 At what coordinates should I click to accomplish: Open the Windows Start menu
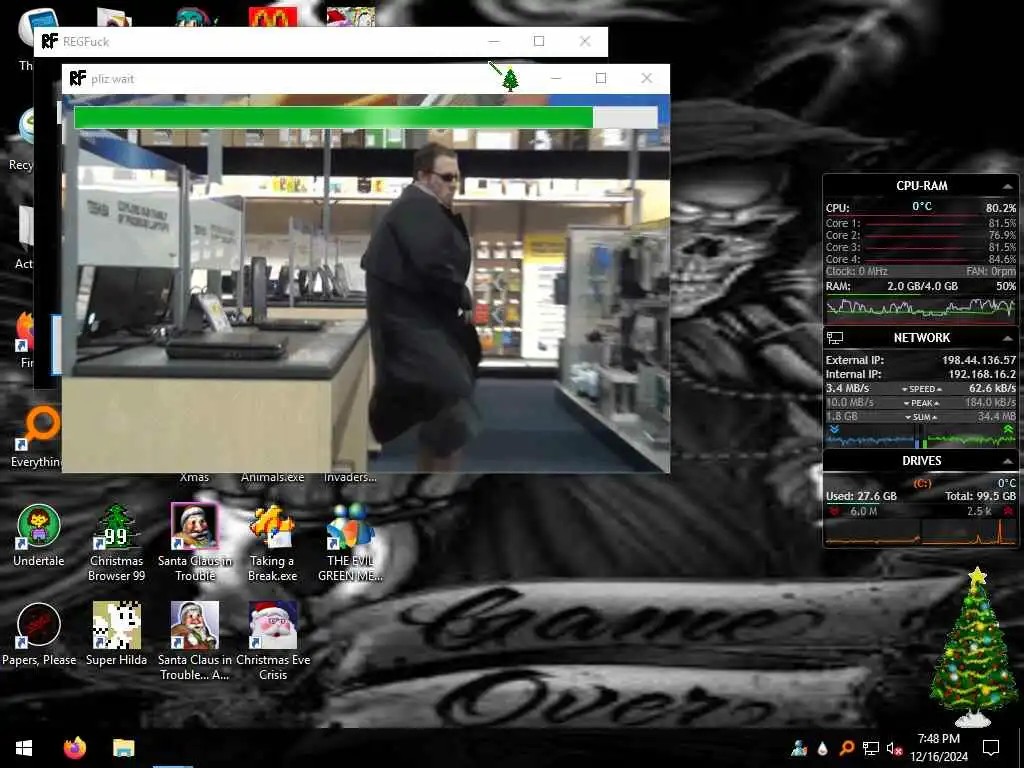[x=24, y=748]
